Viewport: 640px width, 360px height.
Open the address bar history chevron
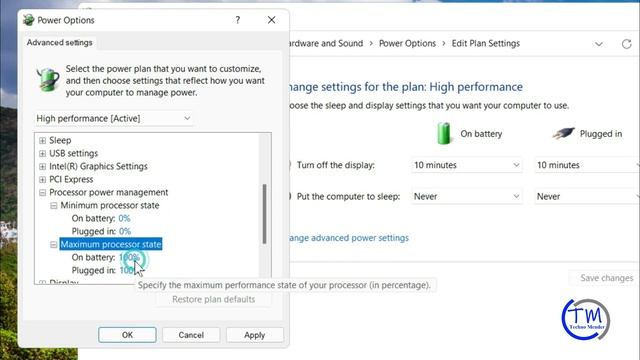(x=598, y=44)
